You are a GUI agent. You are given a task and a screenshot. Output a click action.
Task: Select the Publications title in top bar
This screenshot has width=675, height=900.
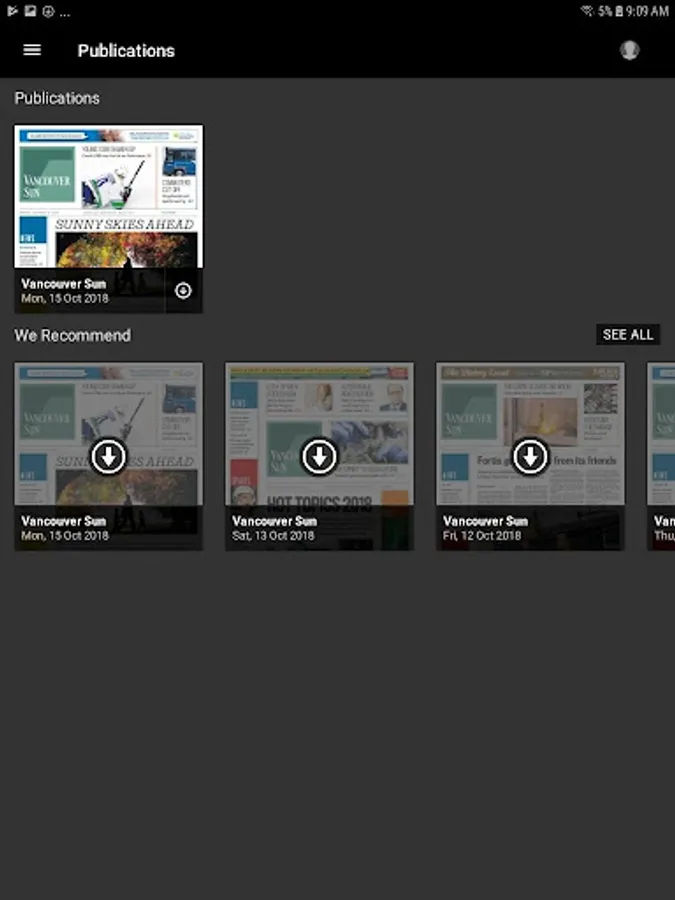click(126, 51)
